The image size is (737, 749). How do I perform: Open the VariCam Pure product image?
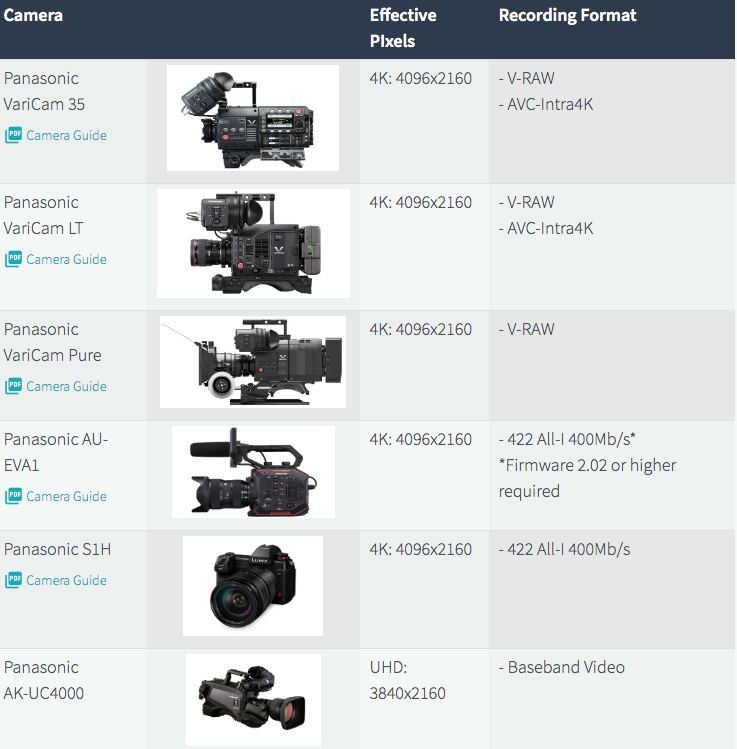252,362
